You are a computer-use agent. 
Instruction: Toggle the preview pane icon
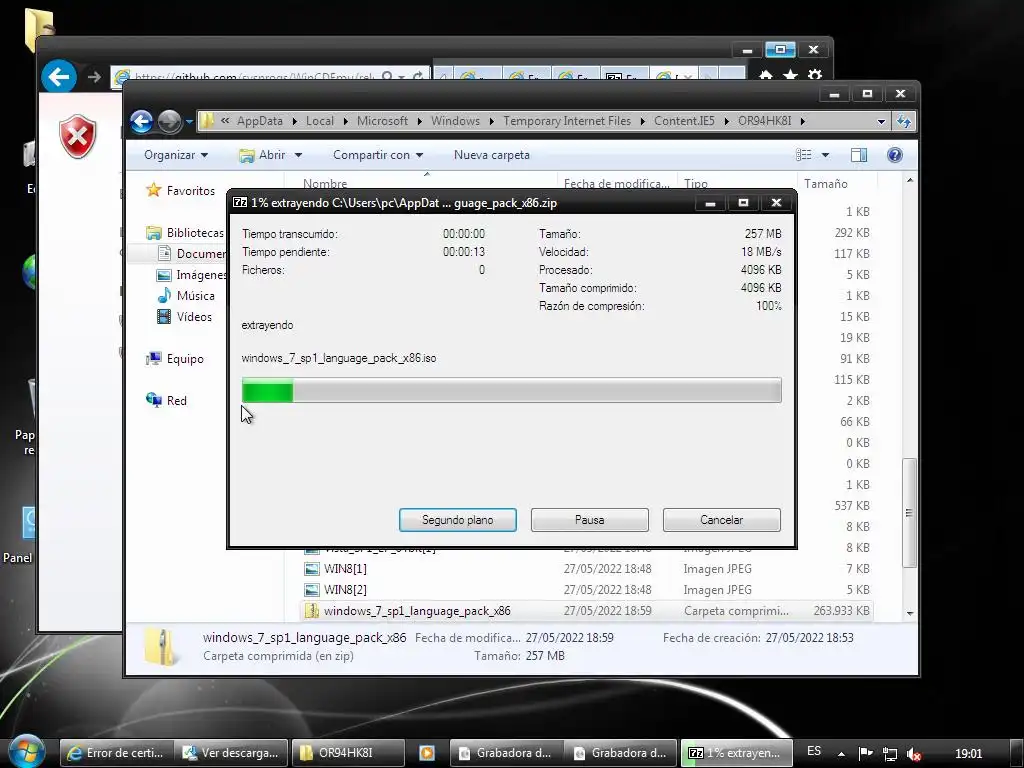click(859, 155)
